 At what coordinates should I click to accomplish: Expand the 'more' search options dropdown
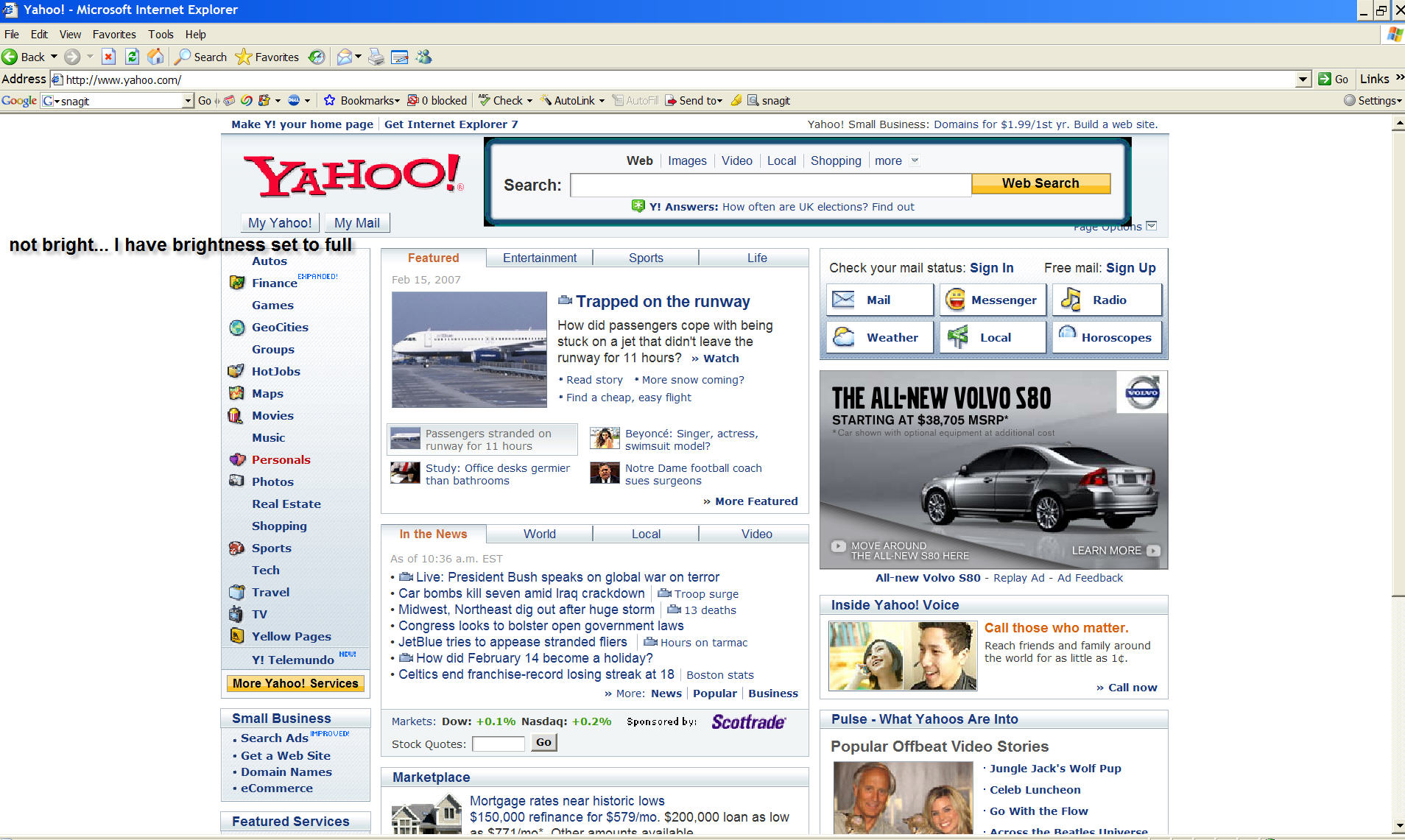(915, 160)
